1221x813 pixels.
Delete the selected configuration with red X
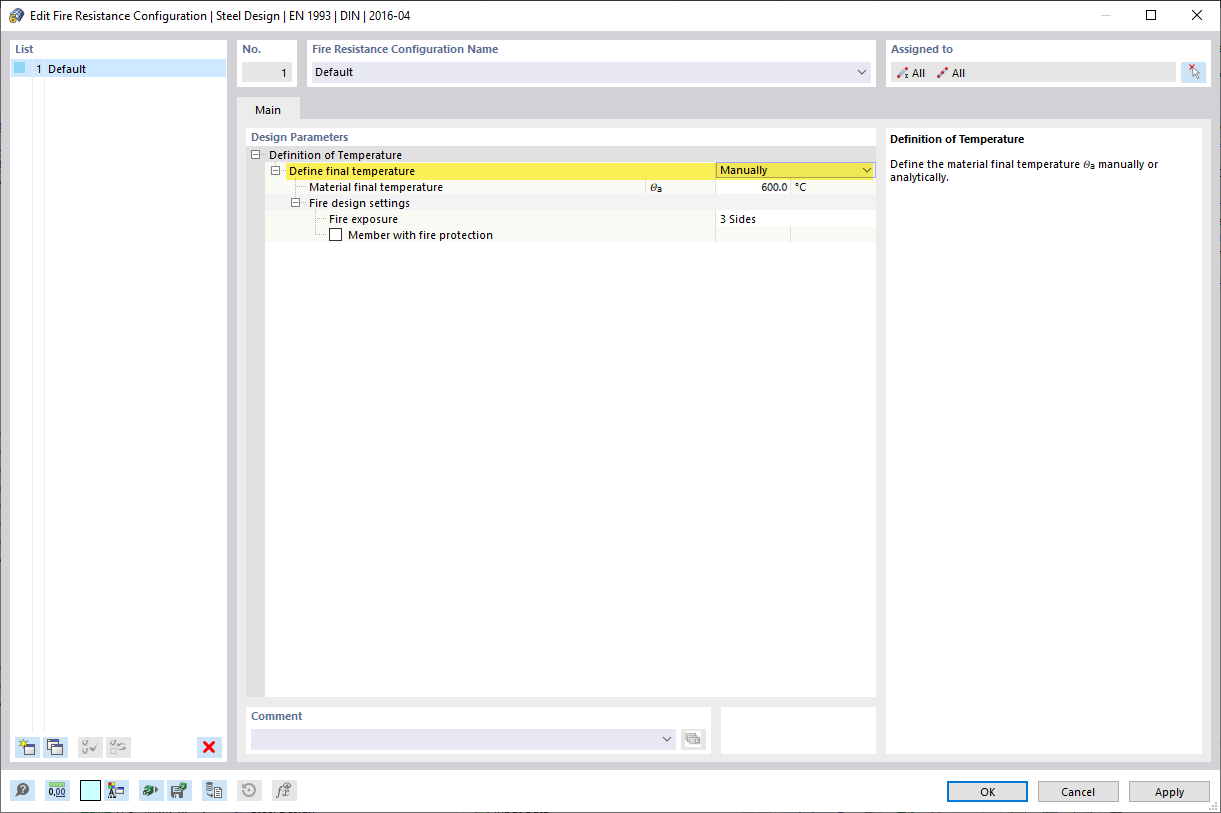click(x=209, y=747)
